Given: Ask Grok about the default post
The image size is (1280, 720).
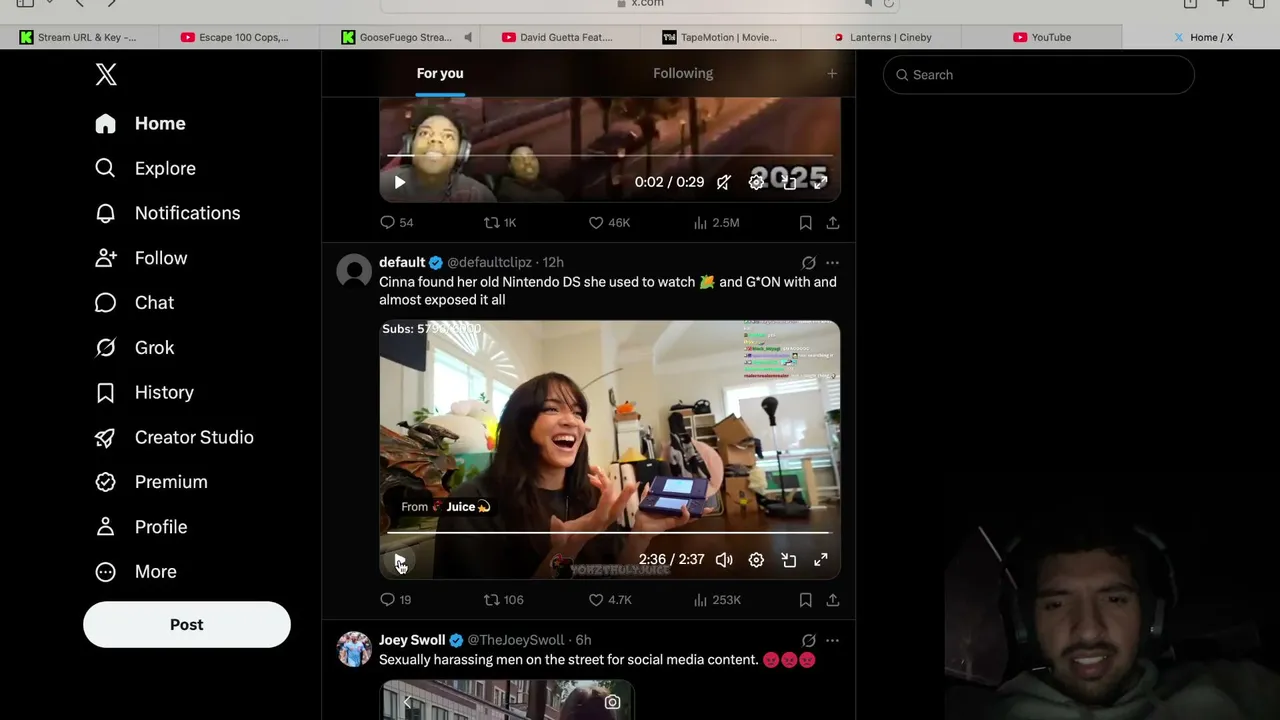Looking at the screenshot, I should 808,263.
